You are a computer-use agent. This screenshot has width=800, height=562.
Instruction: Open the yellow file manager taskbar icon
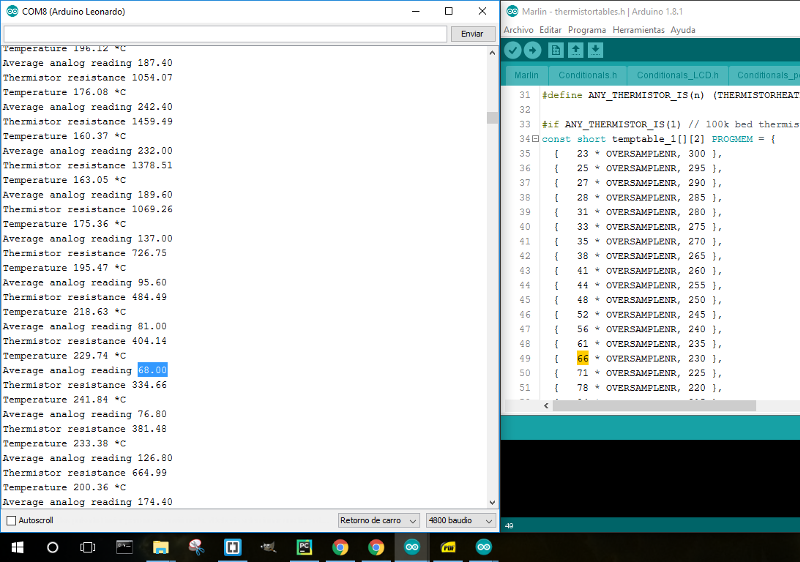[x=448, y=547]
